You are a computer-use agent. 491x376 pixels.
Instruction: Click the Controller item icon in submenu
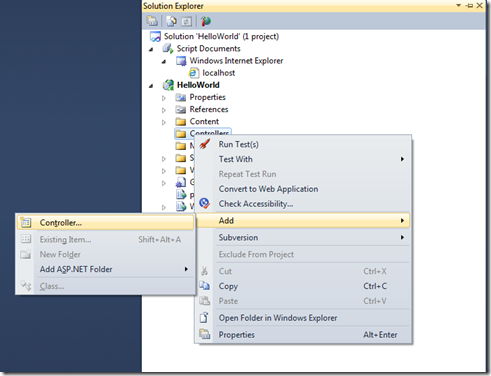(x=26, y=222)
